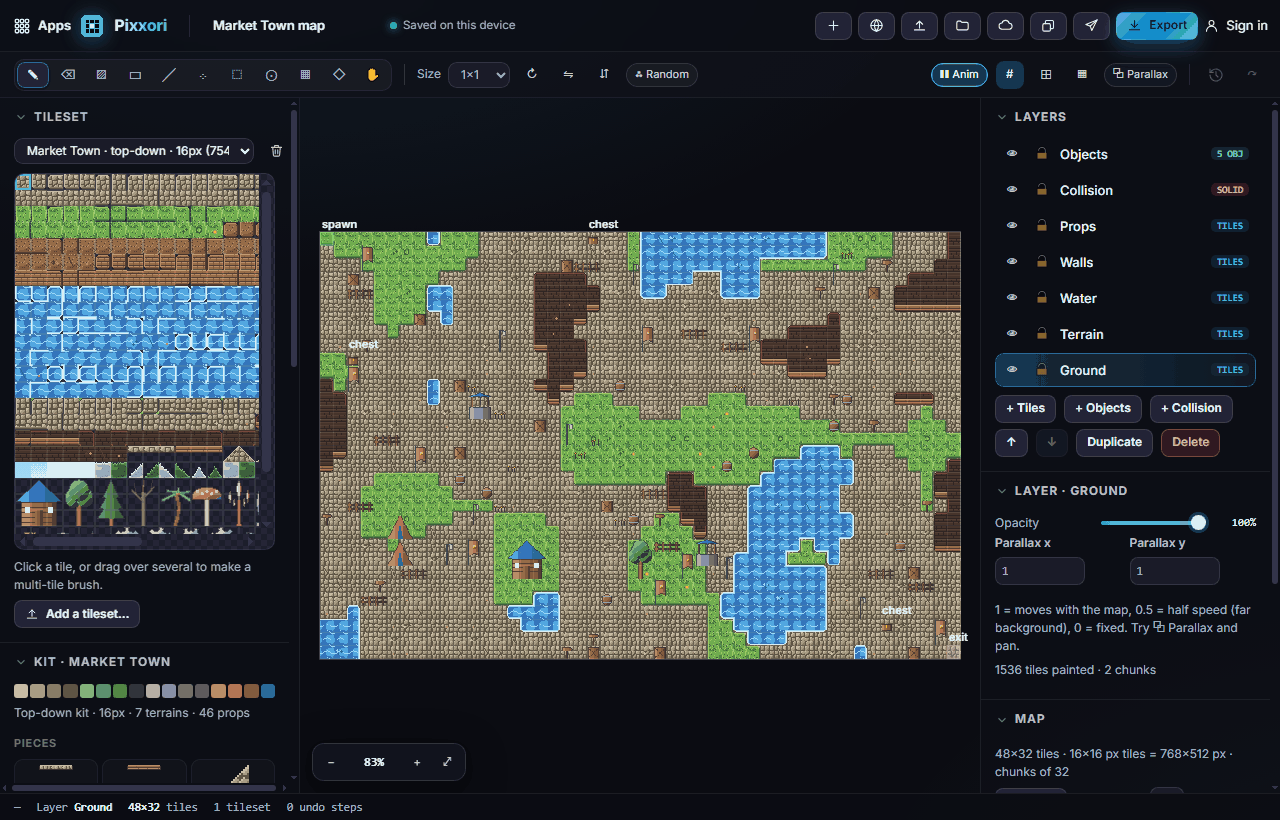
Task: Click the plus icon in the header
Action: (x=833, y=26)
